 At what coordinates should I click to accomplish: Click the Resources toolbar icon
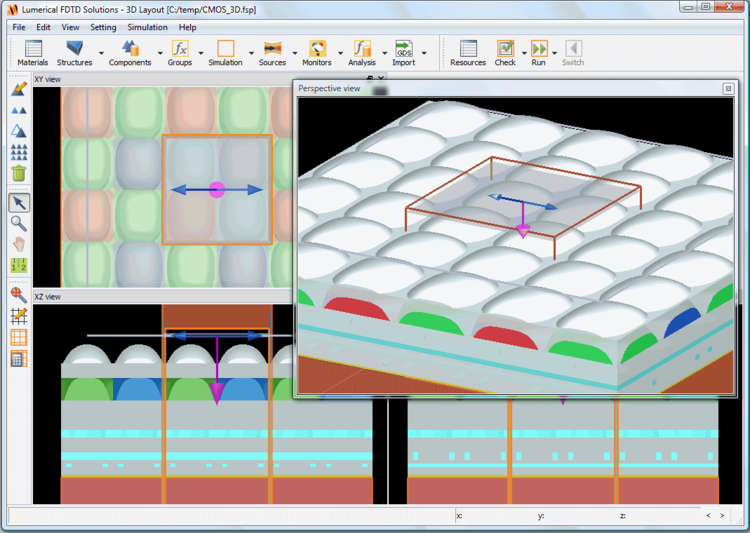pos(467,52)
